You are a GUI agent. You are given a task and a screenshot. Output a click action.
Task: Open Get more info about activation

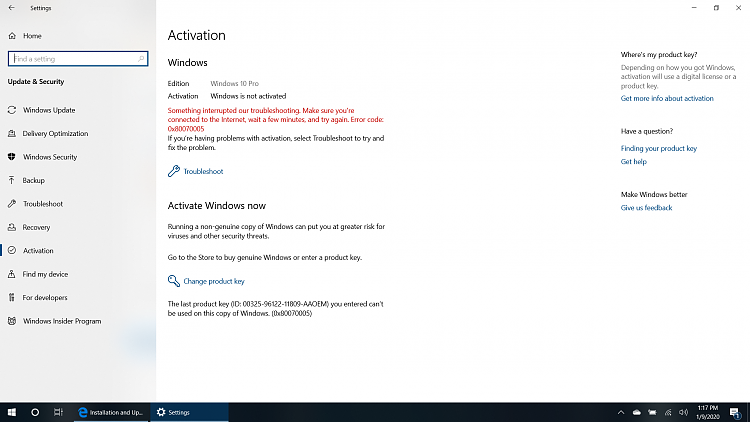pos(667,99)
